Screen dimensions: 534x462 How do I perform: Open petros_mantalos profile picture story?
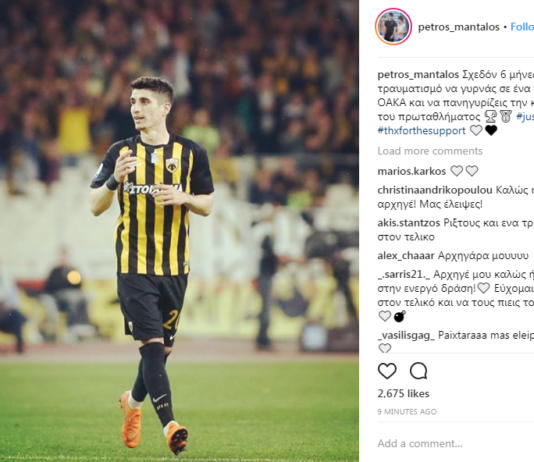[393, 27]
